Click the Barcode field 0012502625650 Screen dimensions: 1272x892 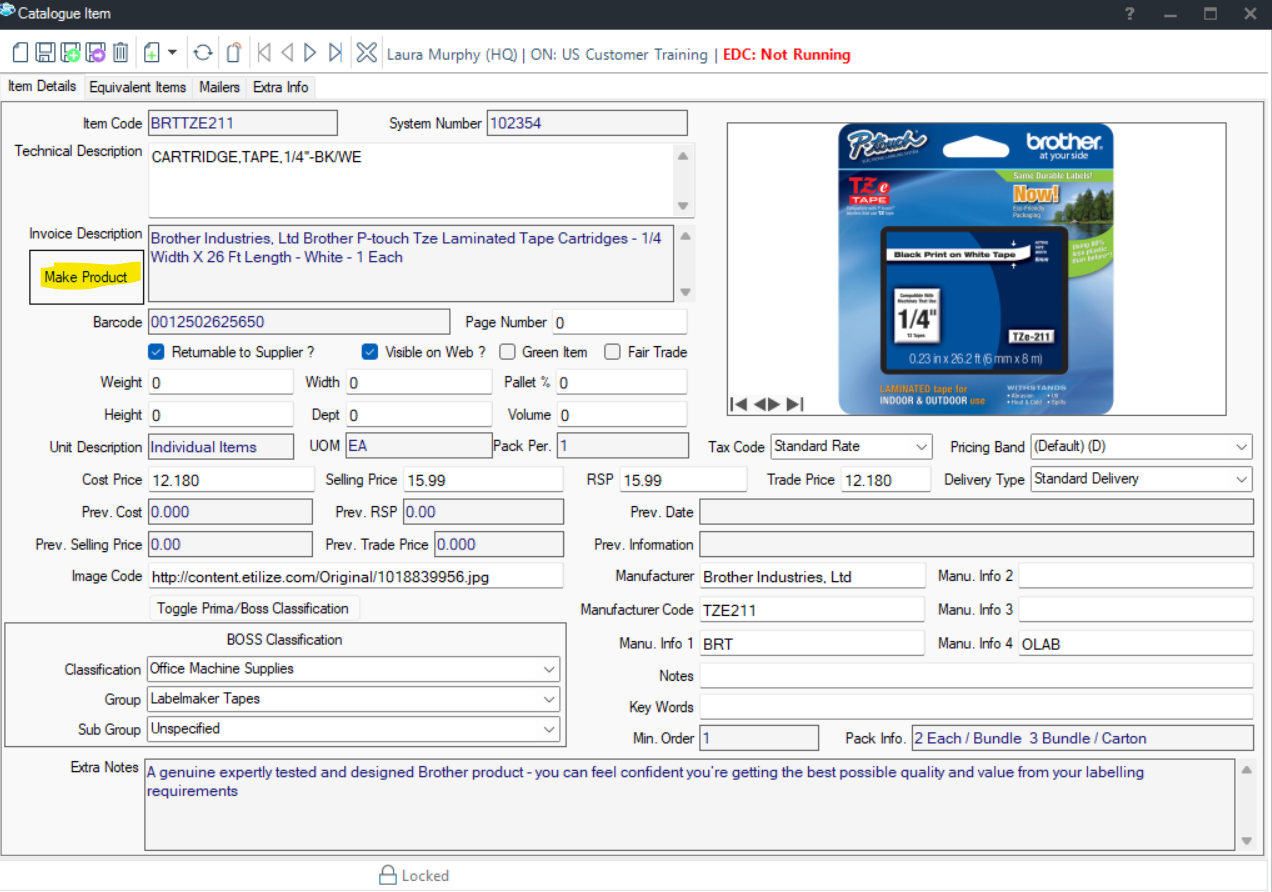coord(299,322)
